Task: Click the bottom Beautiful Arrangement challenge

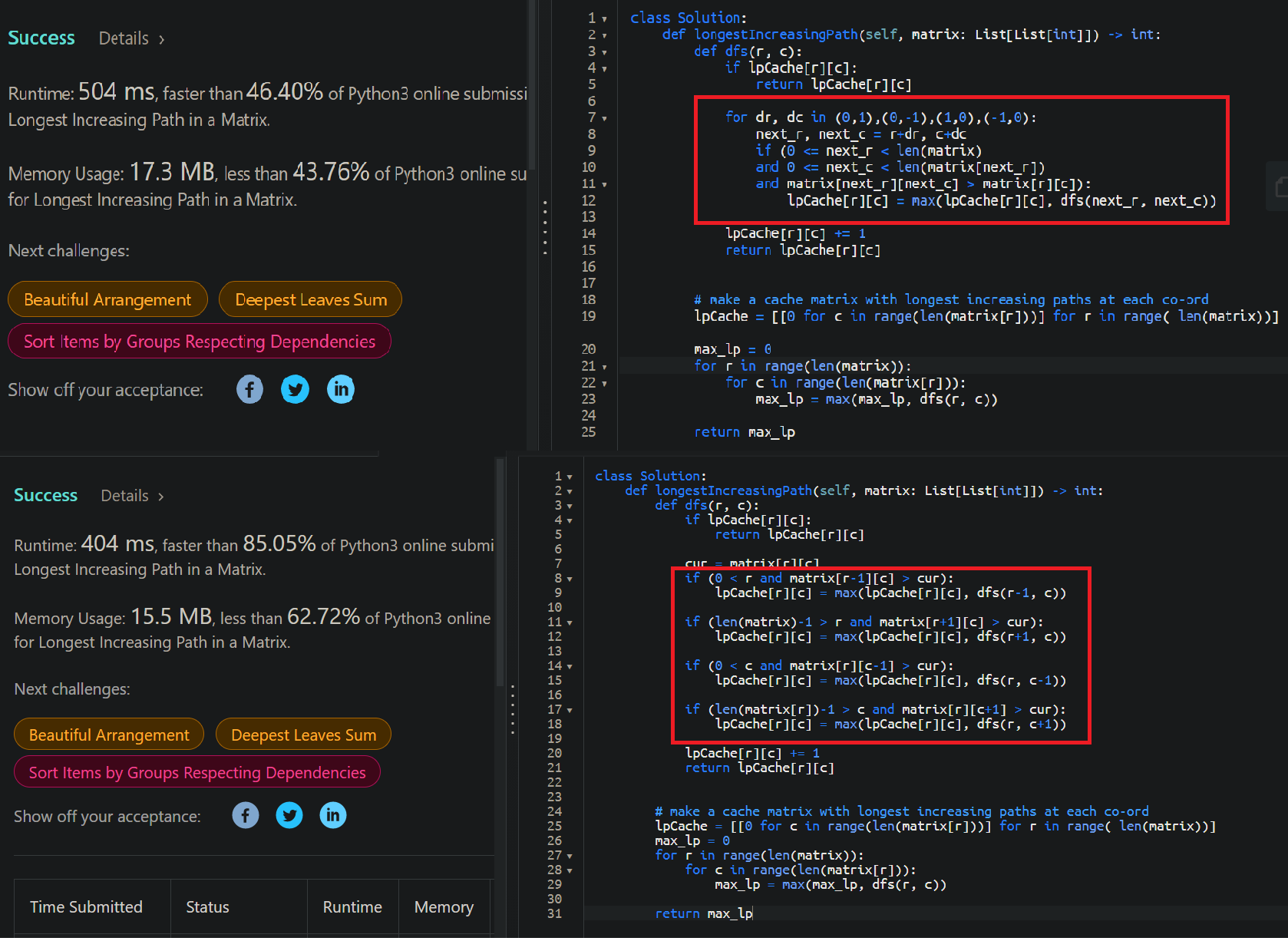Action: [x=108, y=734]
